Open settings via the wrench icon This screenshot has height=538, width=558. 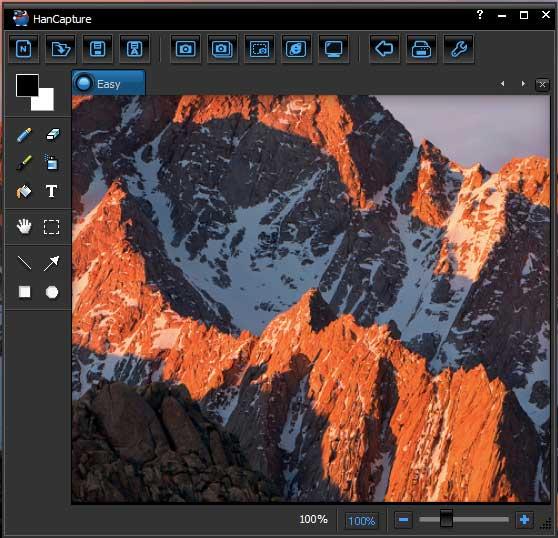click(459, 49)
